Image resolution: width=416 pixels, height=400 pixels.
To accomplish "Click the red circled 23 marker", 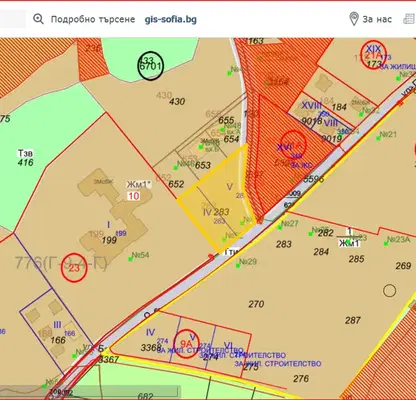I will 74,268.
